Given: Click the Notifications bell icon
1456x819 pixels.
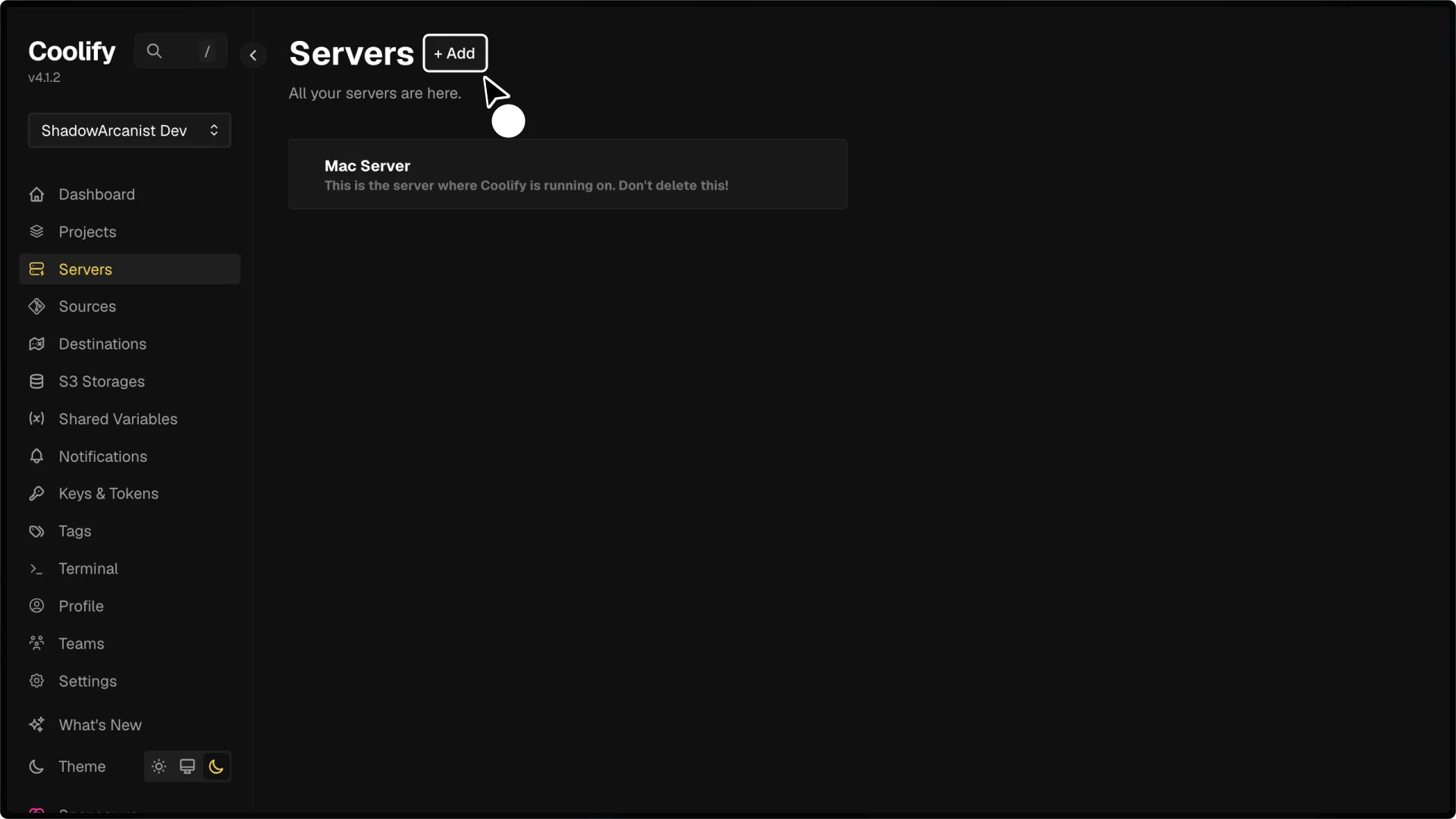Looking at the screenshot, I should tap(36, 457).
